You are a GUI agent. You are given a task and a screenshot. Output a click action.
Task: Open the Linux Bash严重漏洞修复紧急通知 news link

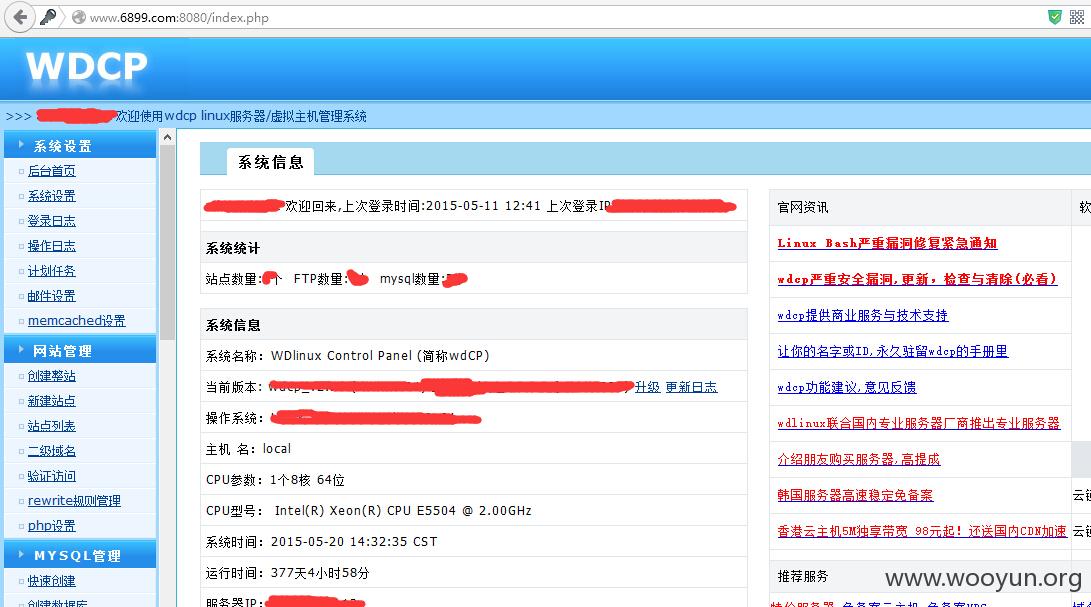click(x=887, y=243)
